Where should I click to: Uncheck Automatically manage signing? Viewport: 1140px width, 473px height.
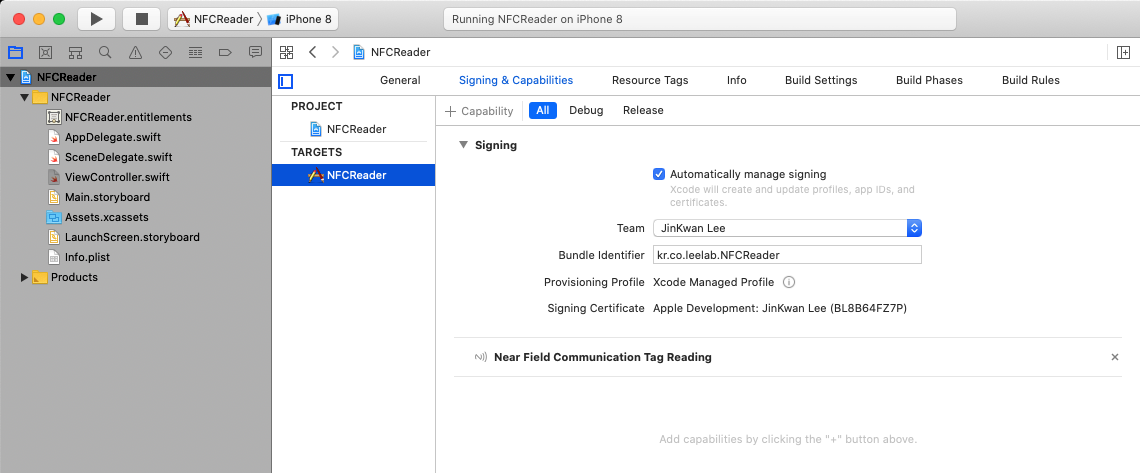[659, 174]
